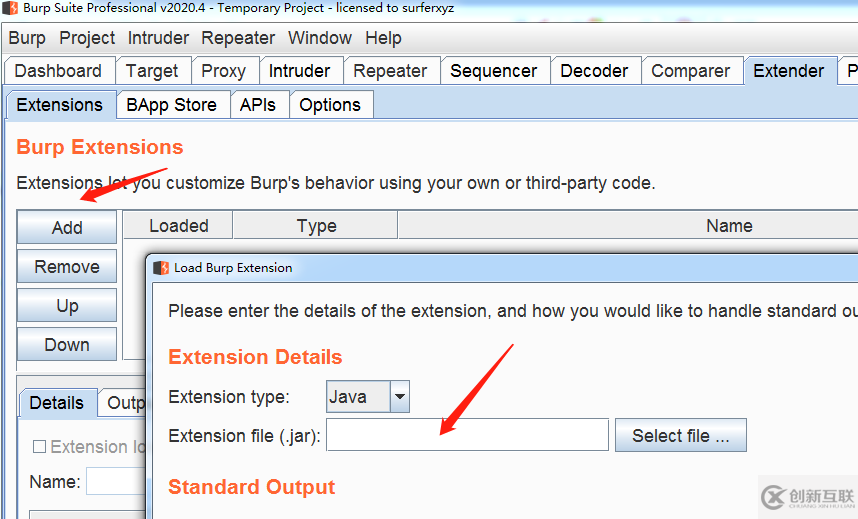Open the BApp Store sub-tab

(171, 105)
